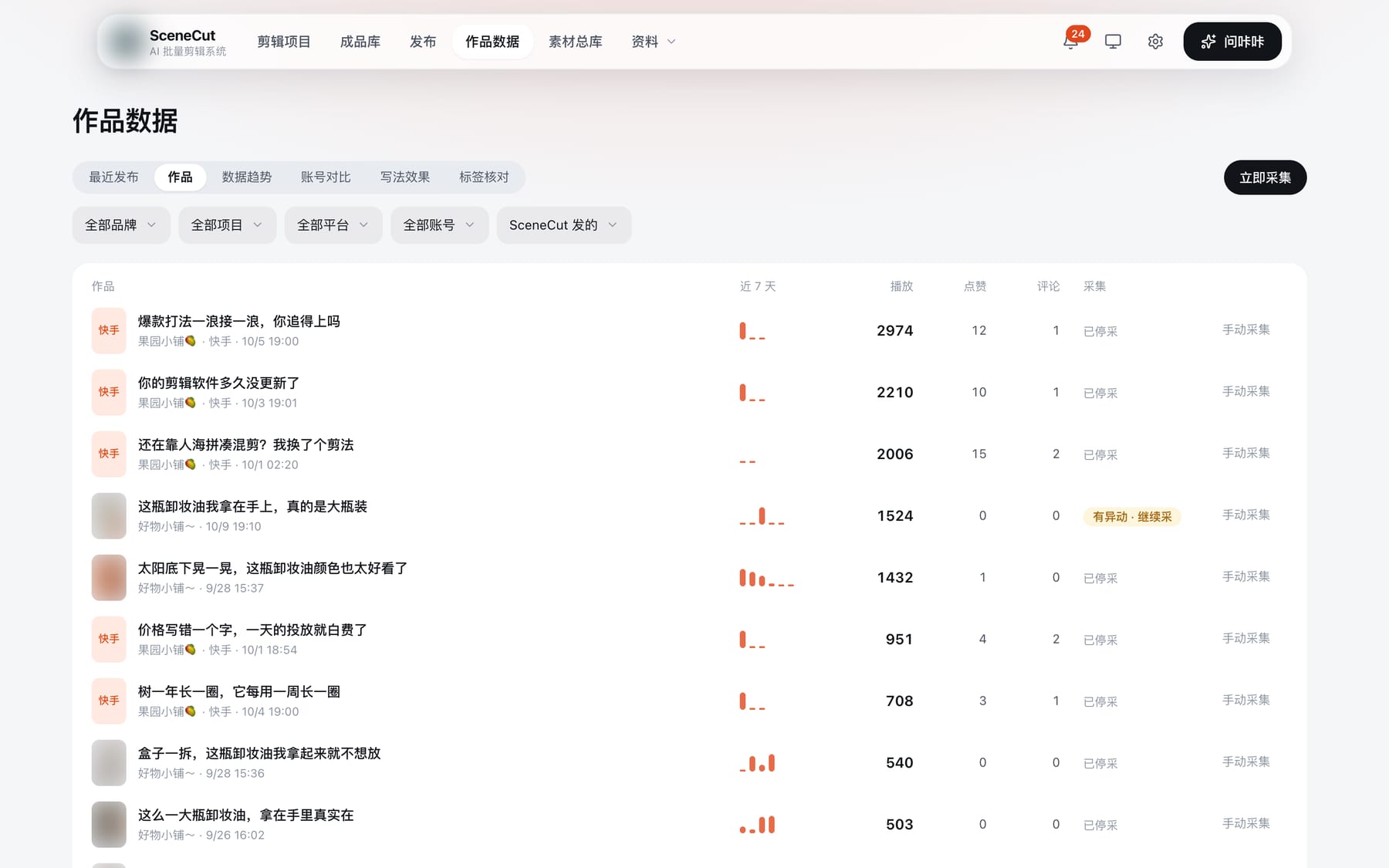1389x868 pixels.
Task: Open the 问咔咔 assistant button
Action: coord(1232,42)
